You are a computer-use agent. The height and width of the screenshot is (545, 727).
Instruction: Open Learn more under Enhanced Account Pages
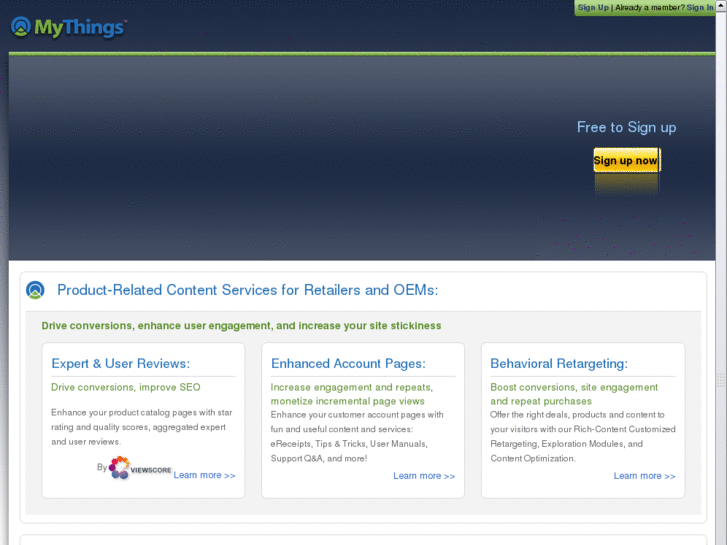click(x=424, y=476)
